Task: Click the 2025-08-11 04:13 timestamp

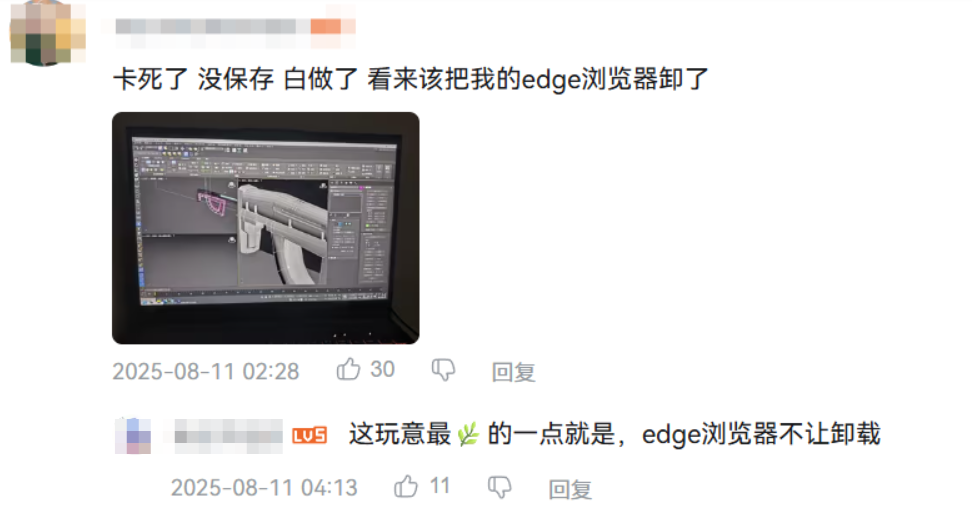Action: click(264, 488)
